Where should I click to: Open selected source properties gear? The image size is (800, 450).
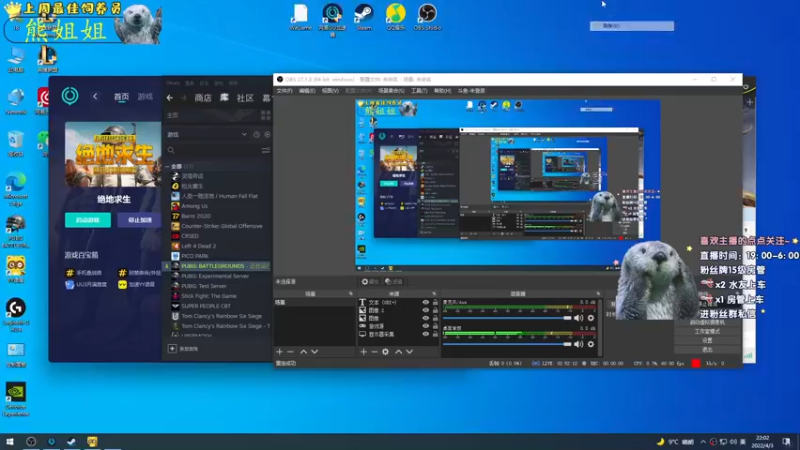tap(386, 352)
